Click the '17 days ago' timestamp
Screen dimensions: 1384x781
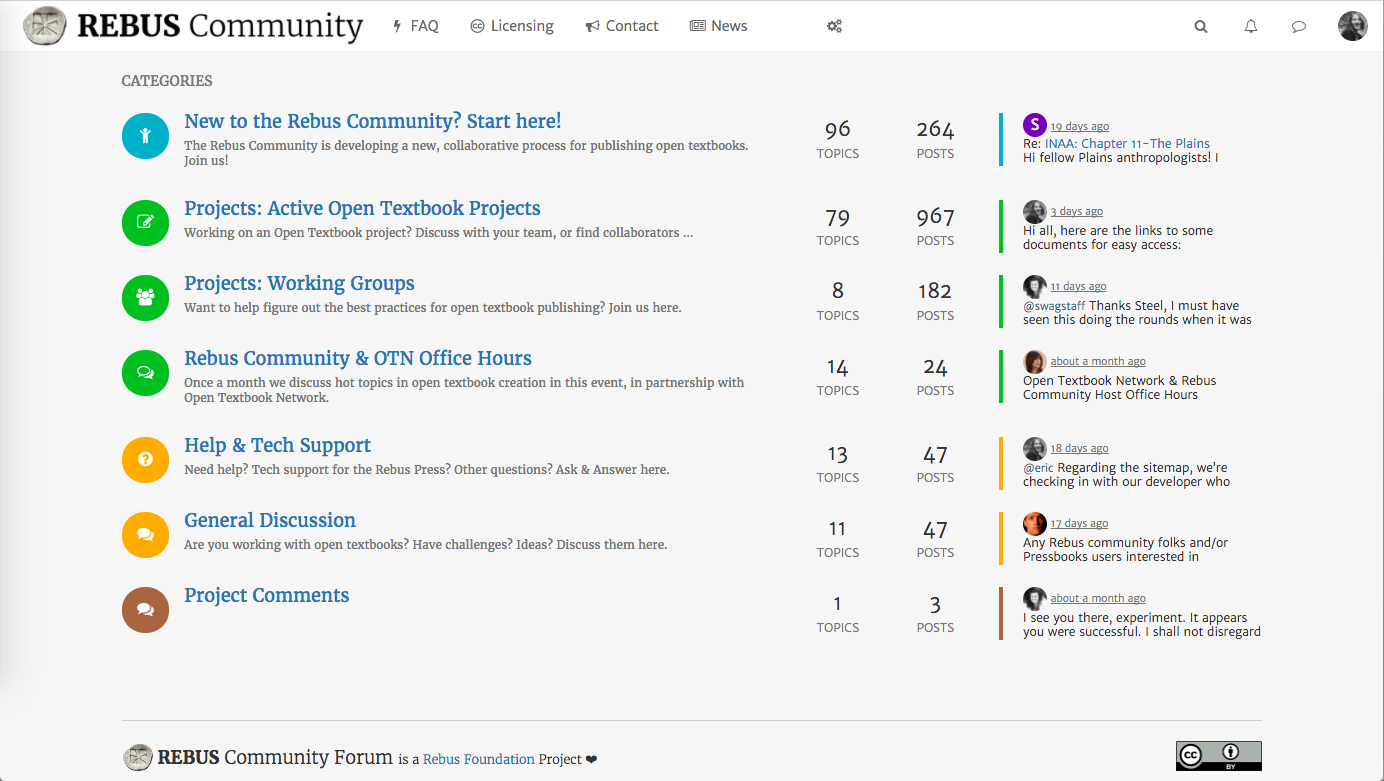pos(1079,524)
